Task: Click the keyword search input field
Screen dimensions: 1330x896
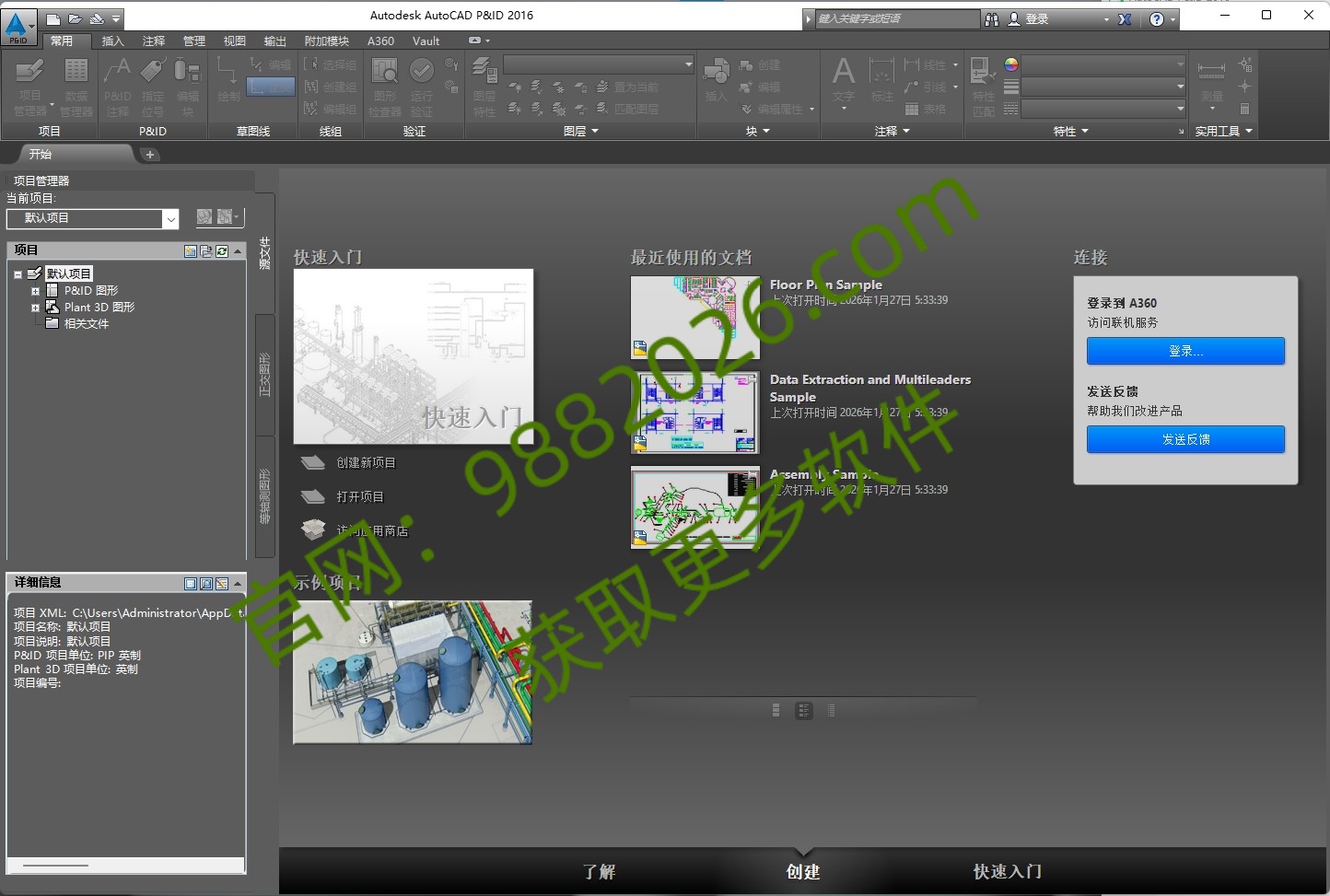Action: coord(897,19)
